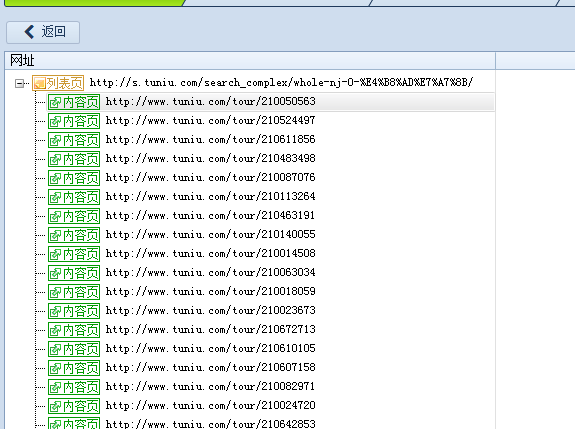Click 内容页 icon for tour/210113264
Screen dimensions: 575x429
tap(74, 197)
